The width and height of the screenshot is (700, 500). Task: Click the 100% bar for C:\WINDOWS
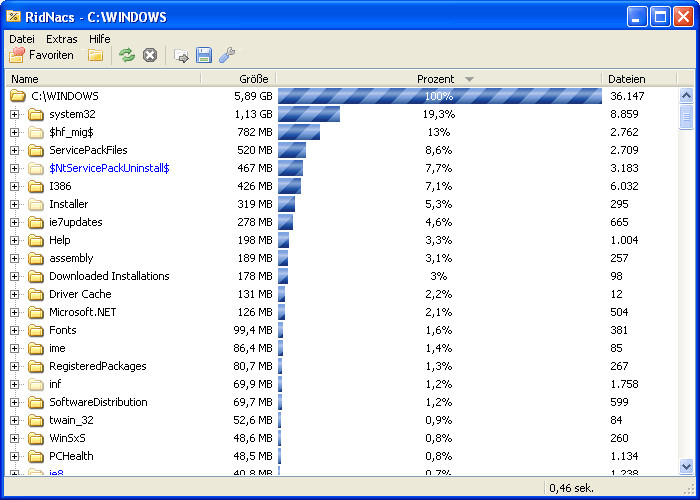pyautogui.click(x=440, y=96)
